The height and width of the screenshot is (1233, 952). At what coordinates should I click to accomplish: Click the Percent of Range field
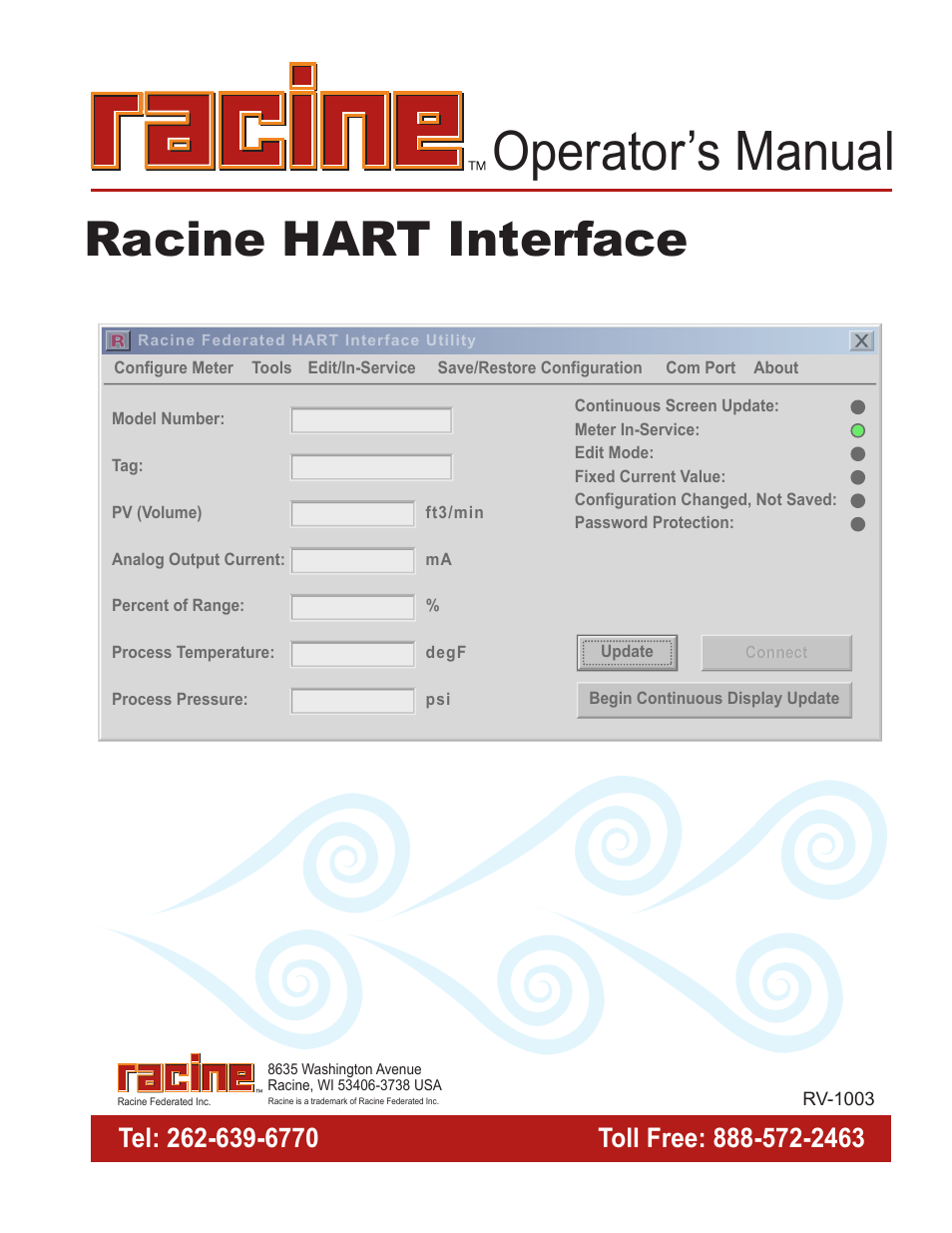point(352,607)
